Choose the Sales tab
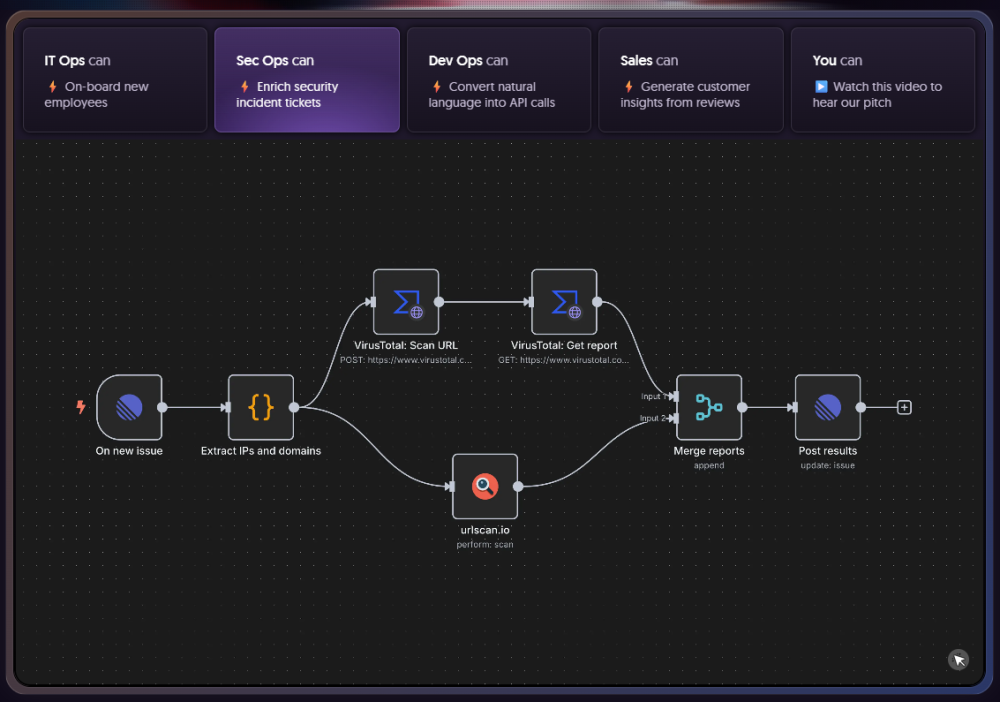The width and height of the screenshot is (1000, 702). (x=691, y=80)
